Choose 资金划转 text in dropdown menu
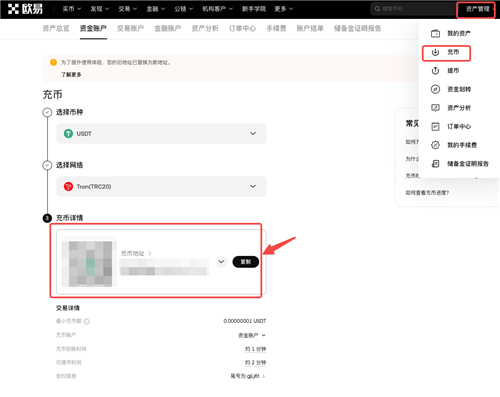 [x=459, y=89]
